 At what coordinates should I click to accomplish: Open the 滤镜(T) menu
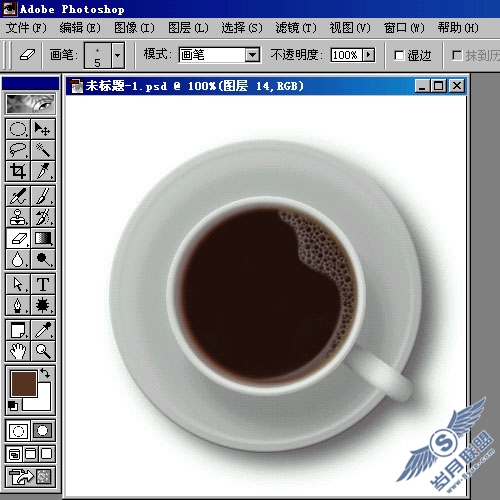point(296,28)
